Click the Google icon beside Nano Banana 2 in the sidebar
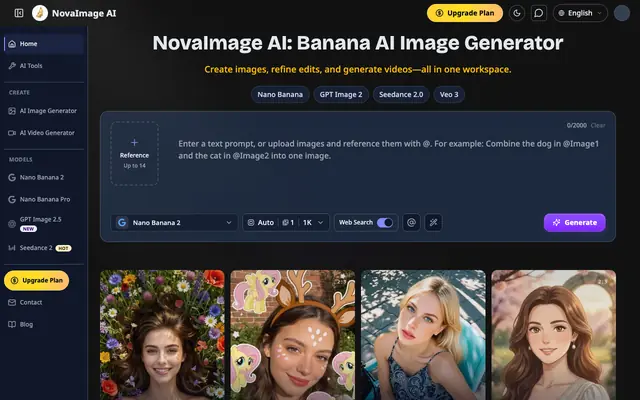Viewport: 640px width, 400px height. (x=12, y=178)
